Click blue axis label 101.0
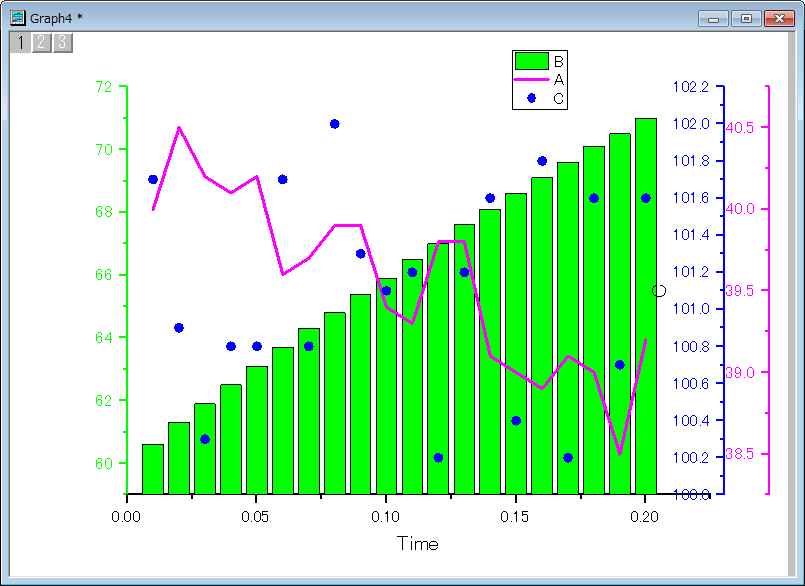805x586 pixels. (691, 309)
